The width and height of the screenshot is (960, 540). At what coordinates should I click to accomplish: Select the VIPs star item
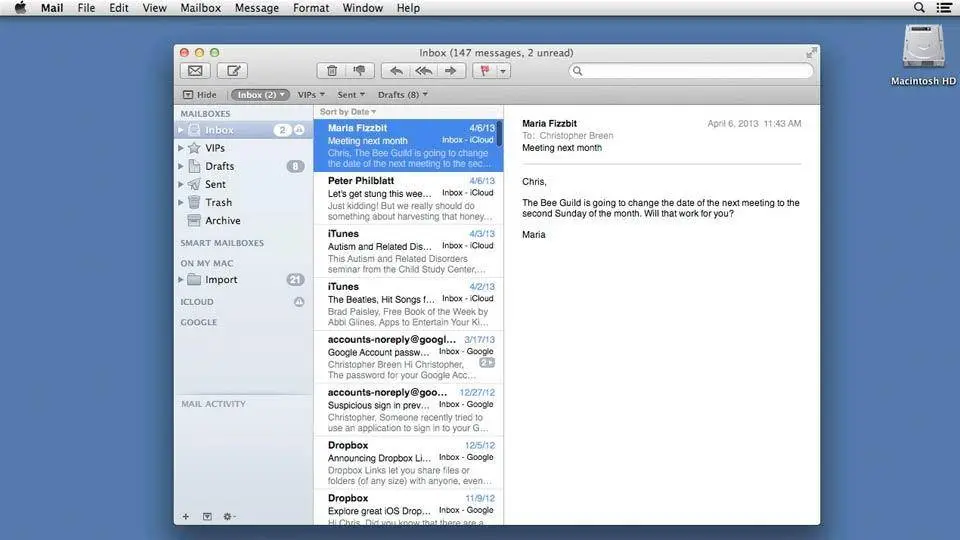point(243,148)
